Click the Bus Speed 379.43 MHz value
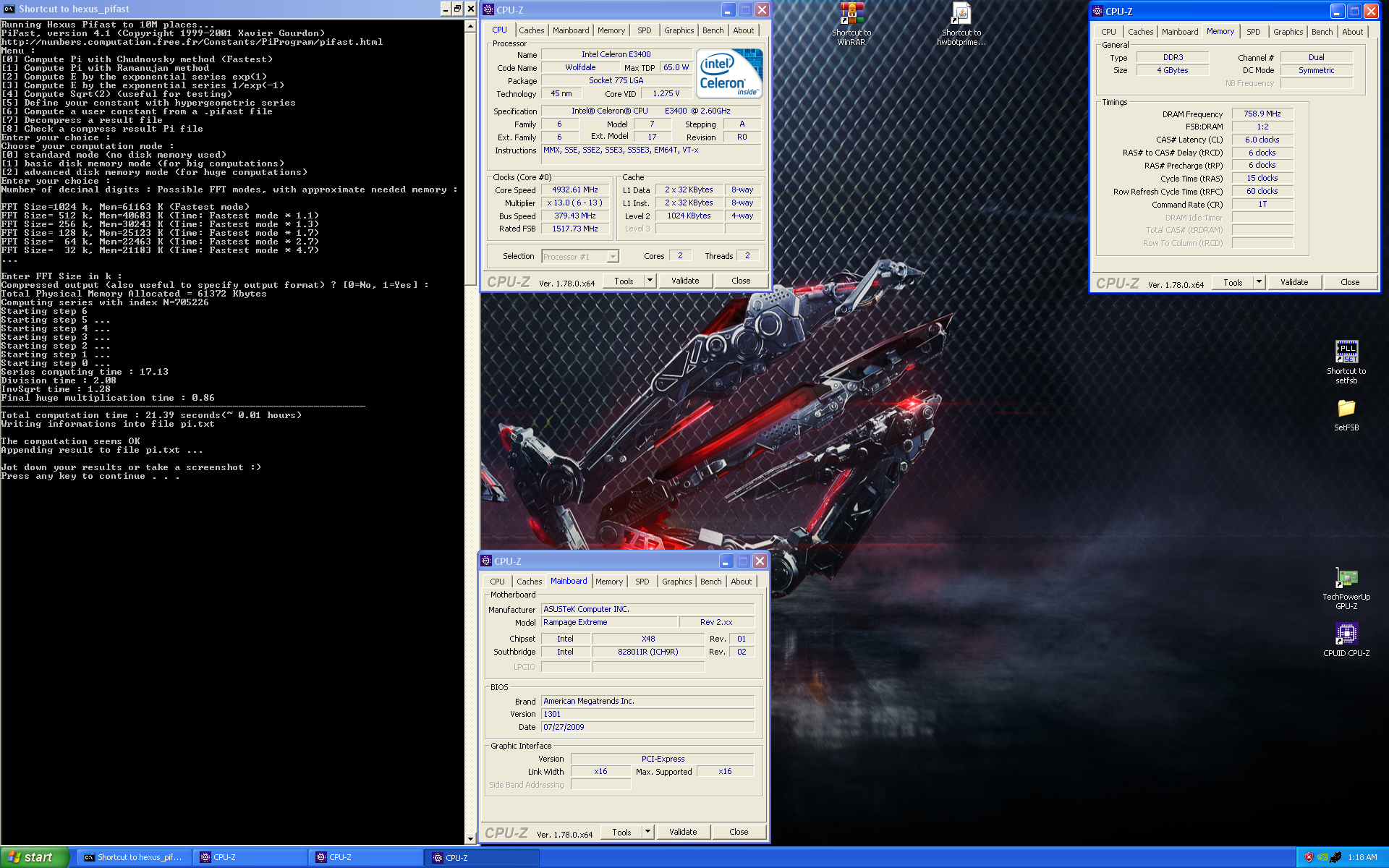 point(575,216)
